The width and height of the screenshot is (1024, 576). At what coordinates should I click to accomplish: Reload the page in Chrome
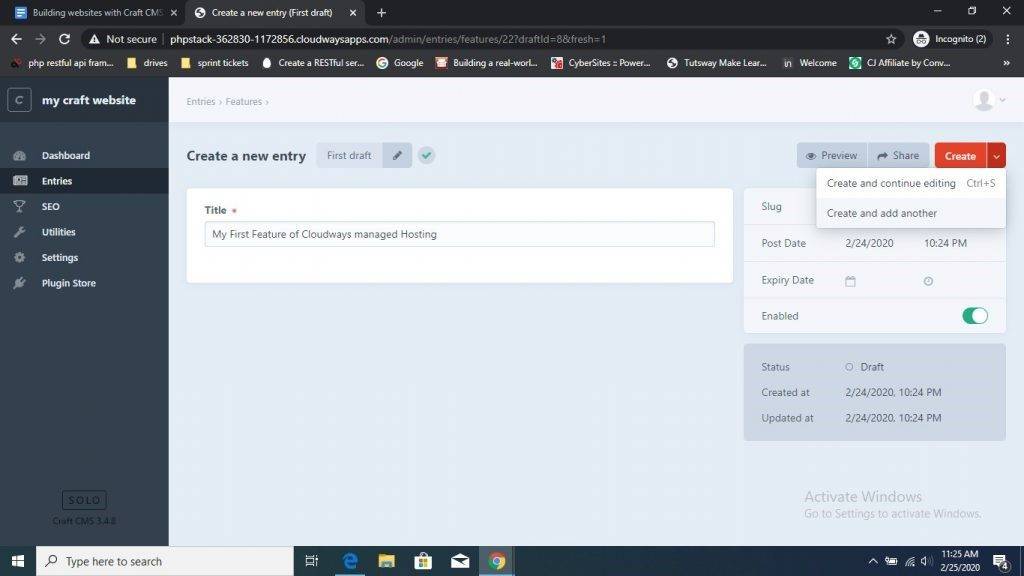65,39
